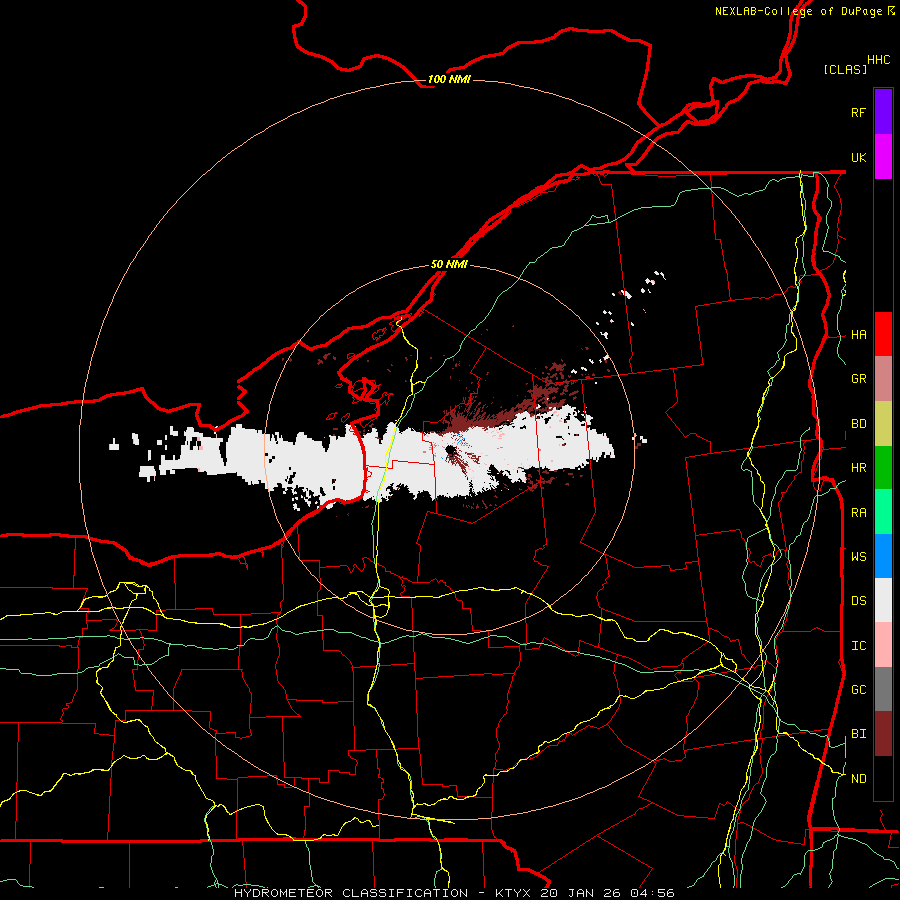Screen dimensions: 900x900
Task: Click the IC legend label
Action: [x=858, y=646]
